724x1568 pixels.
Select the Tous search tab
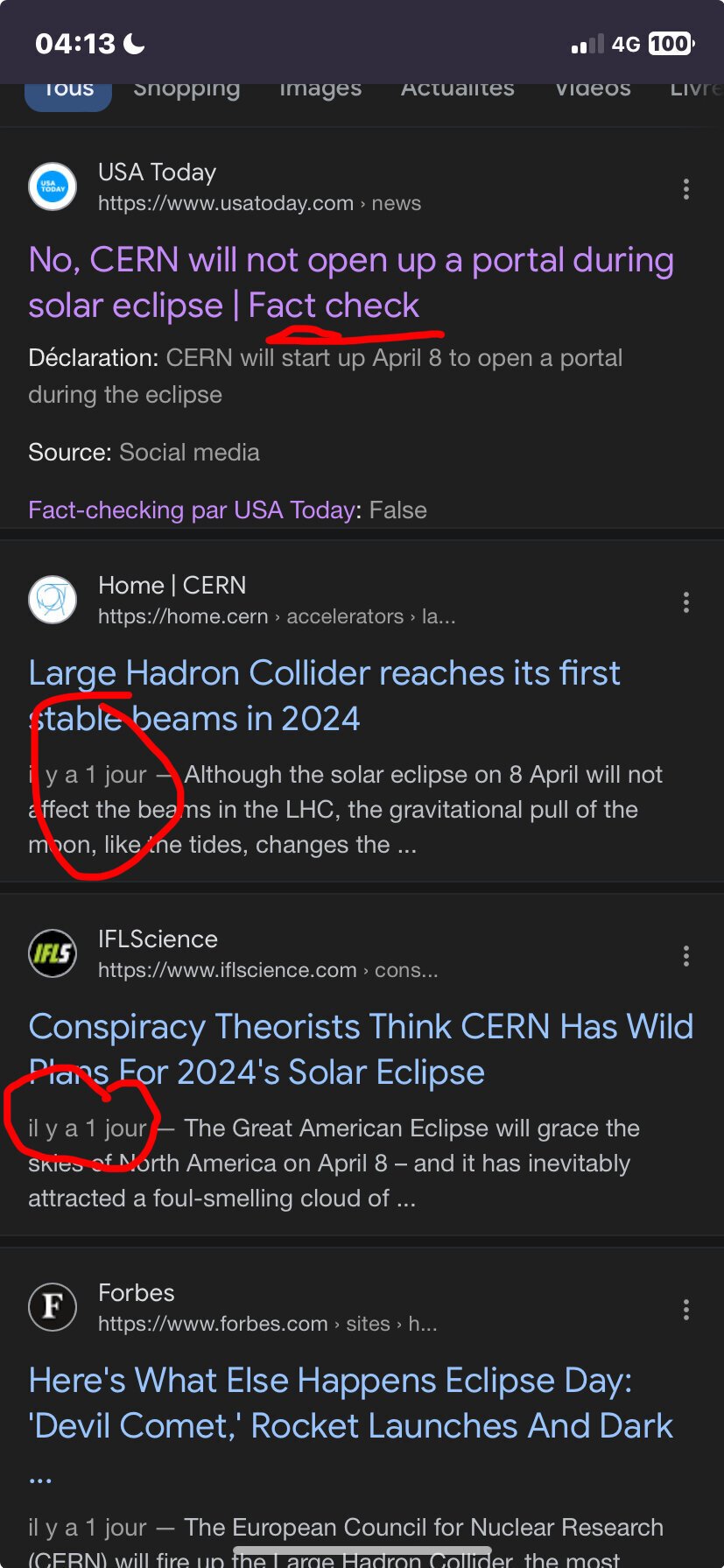point(68,91)
